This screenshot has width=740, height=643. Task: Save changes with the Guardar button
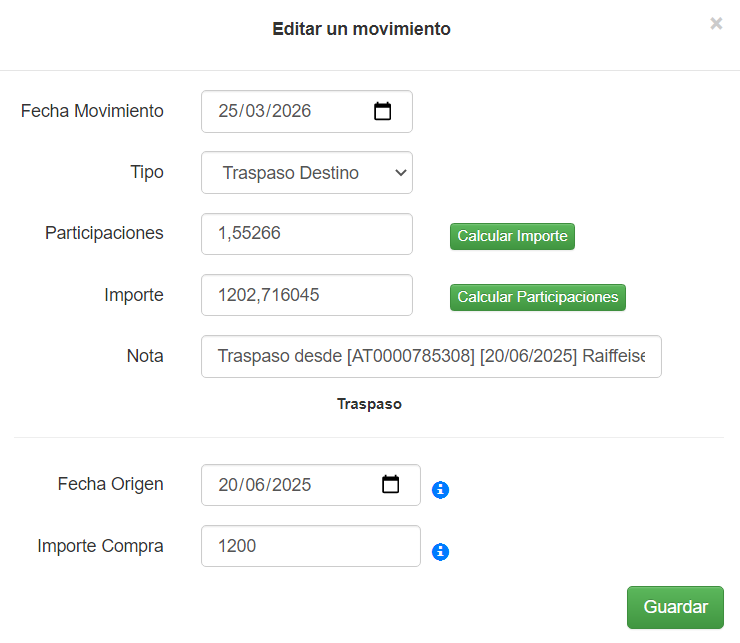pyautogui.click(x=675, y=607)
